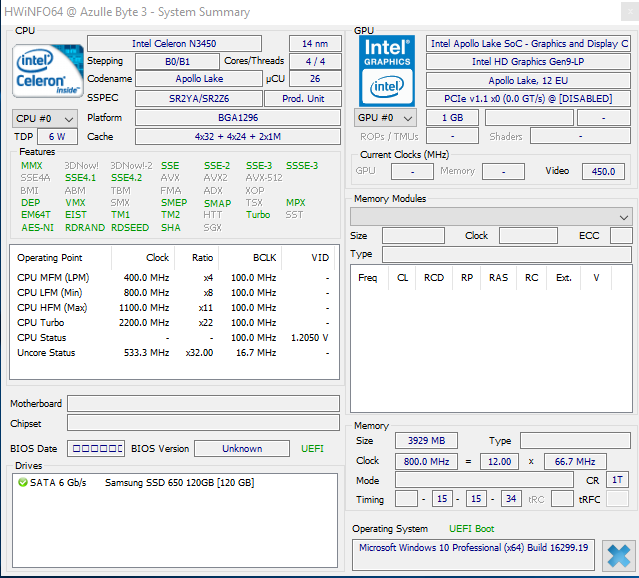Screen dimensions: 639x578
Task: Click the µCU value 26
Action: (x=315, y=79)
